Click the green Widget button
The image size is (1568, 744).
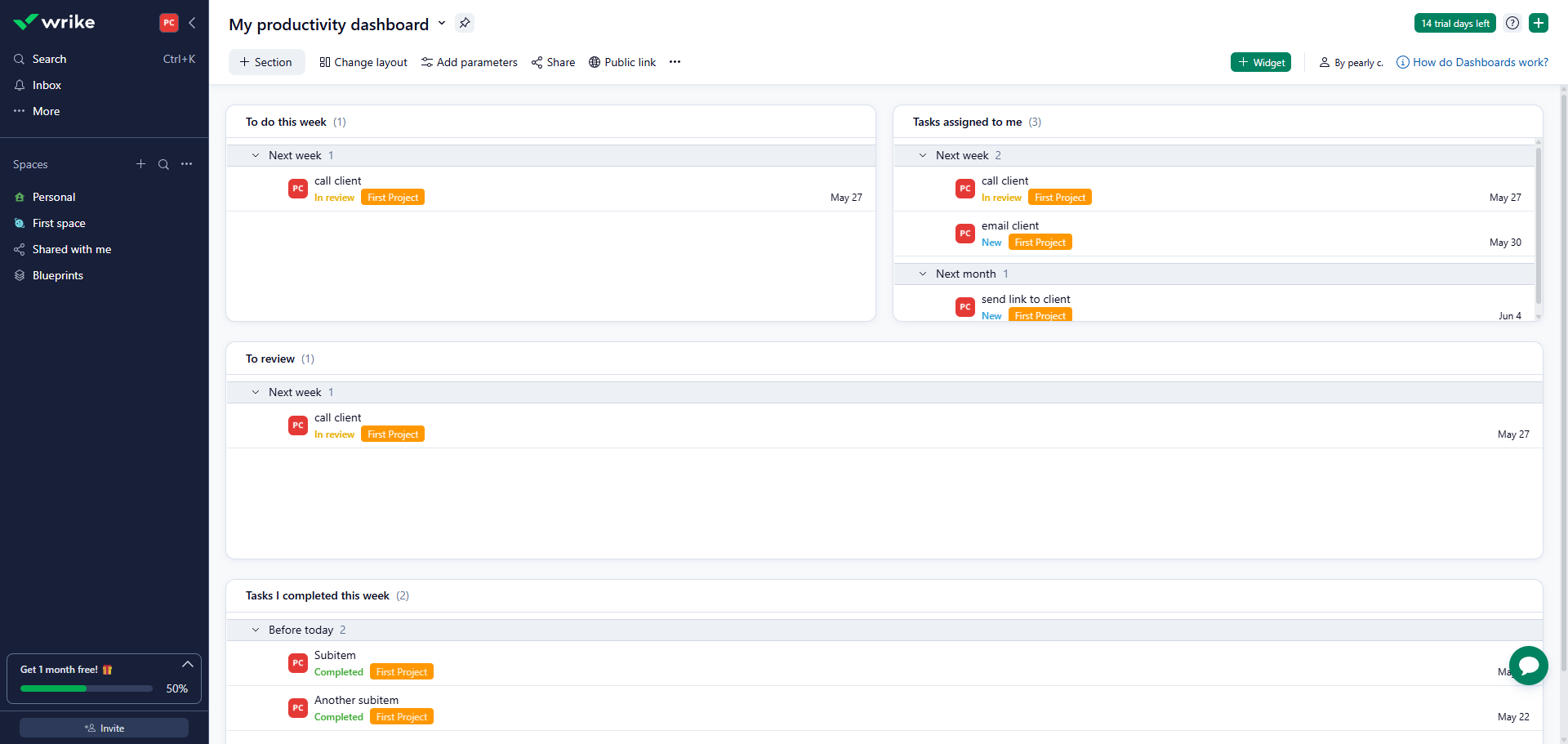[1260, 62]
